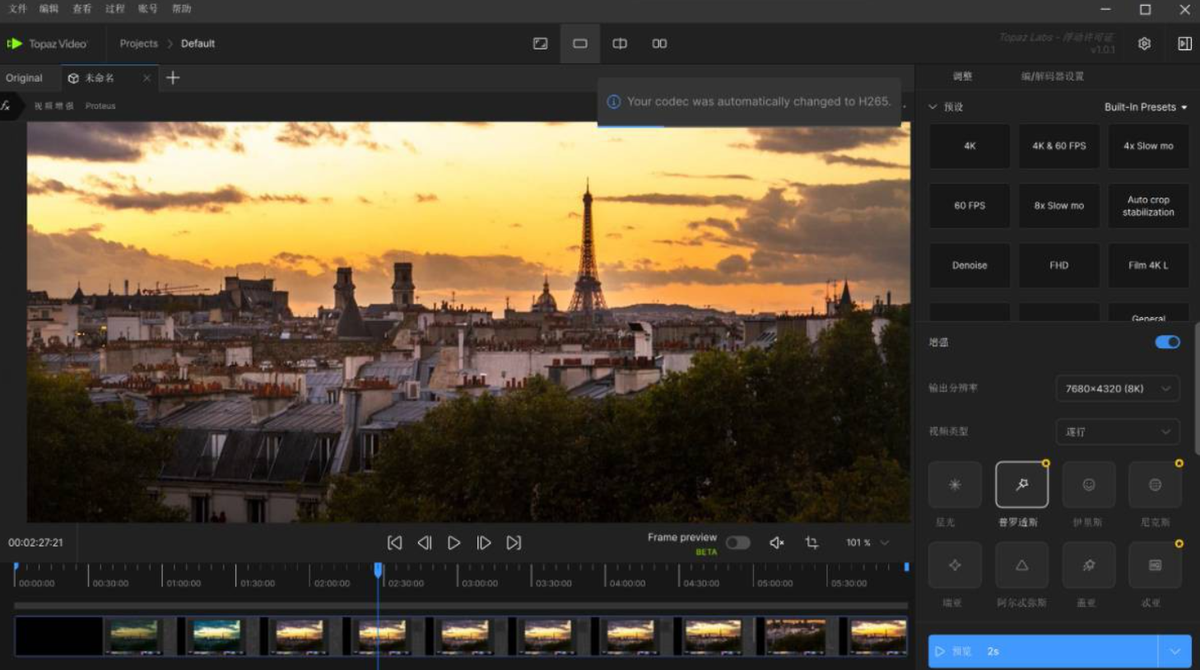The image size is (1200, 670).
Task: Choose the Denoise preset
Action: (x=969, y=266)
